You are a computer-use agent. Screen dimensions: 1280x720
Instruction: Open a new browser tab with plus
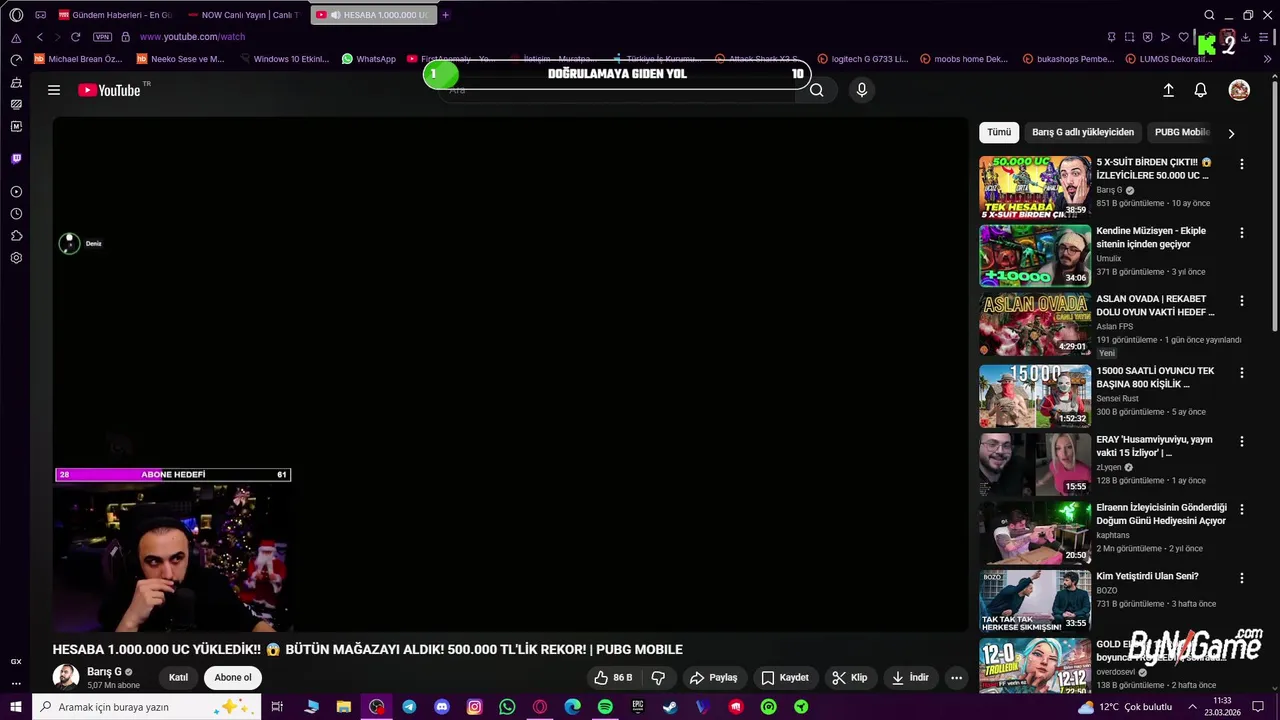446,15
